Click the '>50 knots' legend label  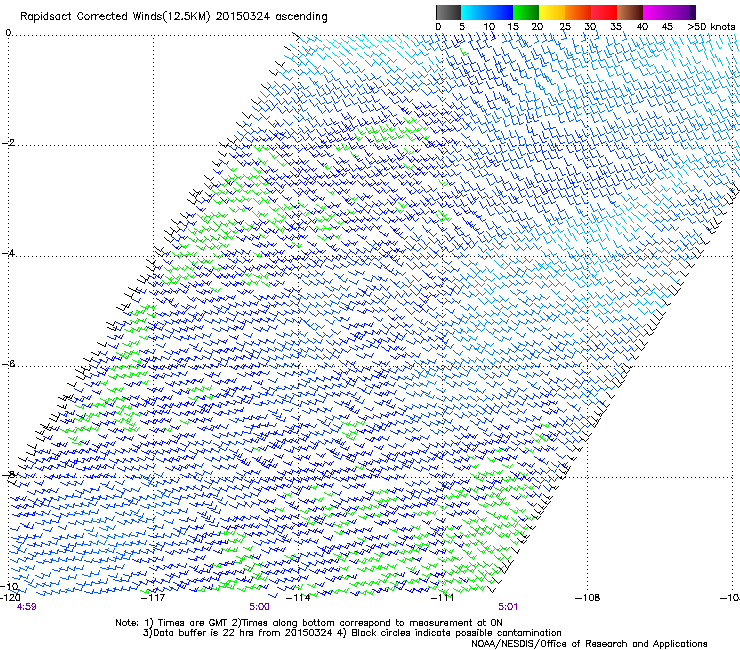click(711, 27)
